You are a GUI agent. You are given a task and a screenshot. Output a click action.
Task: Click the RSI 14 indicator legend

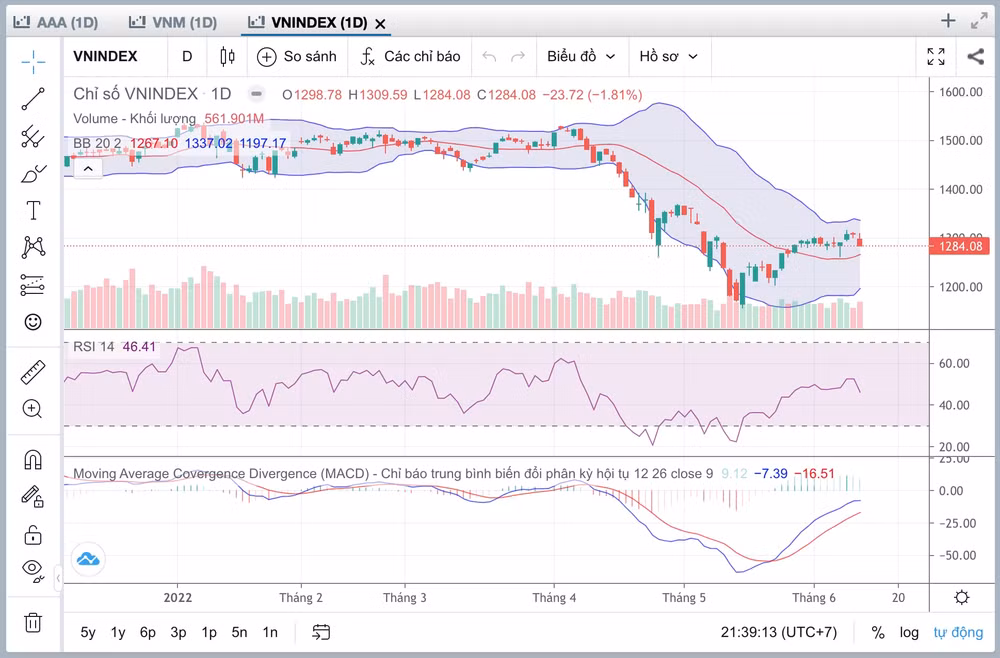point(94,347)
